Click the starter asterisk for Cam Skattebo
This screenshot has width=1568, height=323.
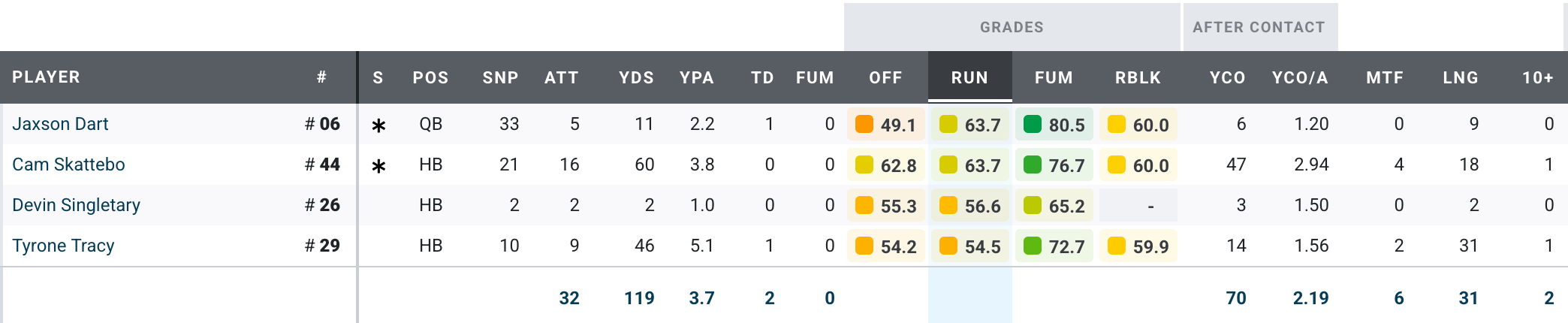(378, 166)
